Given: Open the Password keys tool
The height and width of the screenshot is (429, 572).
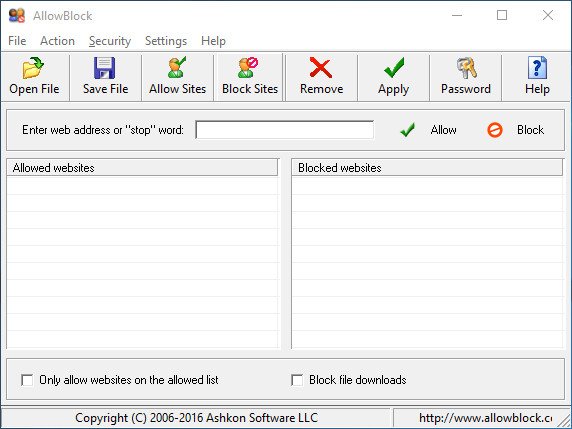Looking at the screenshot, I should (x=465, y=77).
